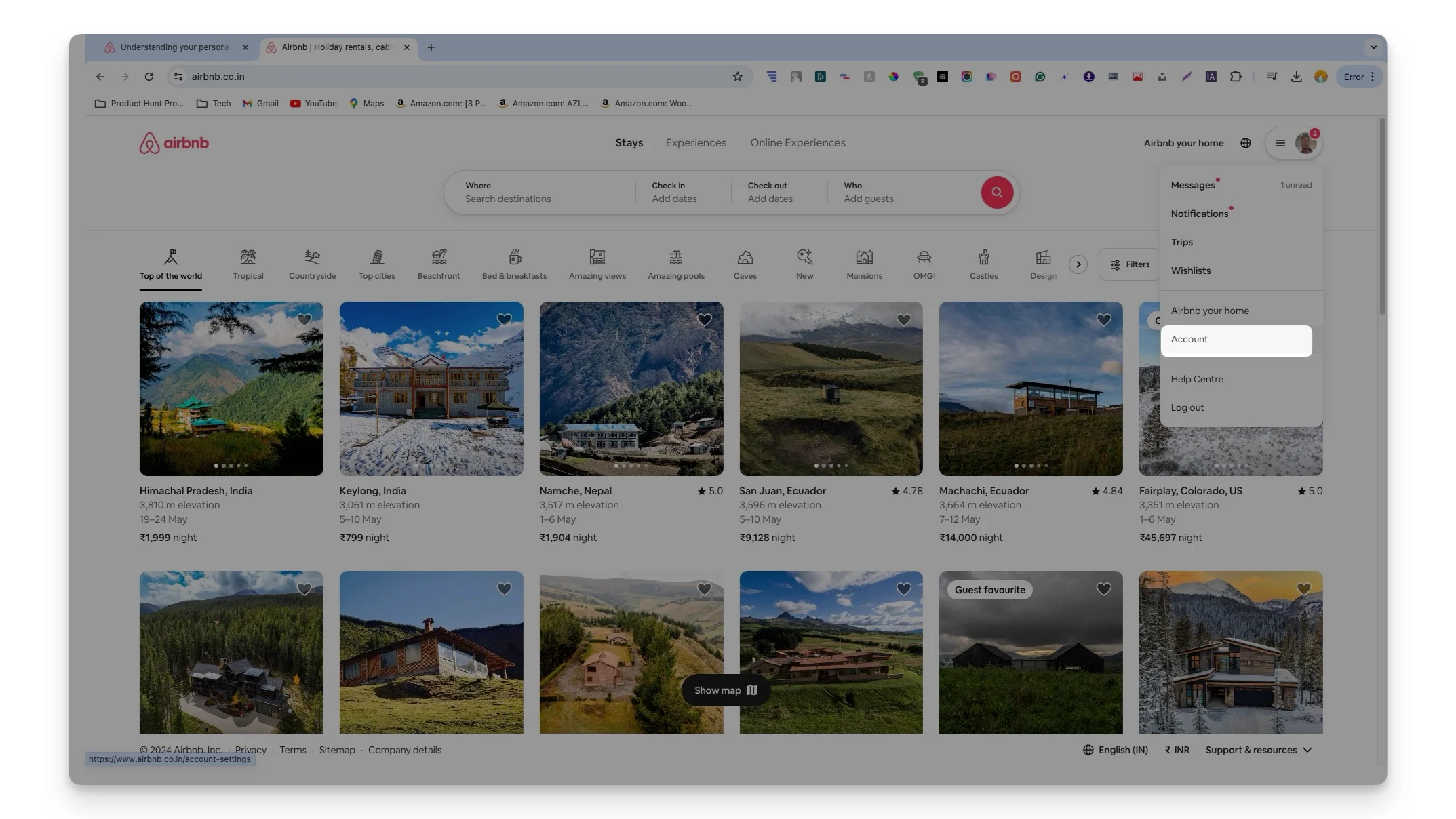Viewport: 1456px width, 819px height.
Task: Click the red search magnifier button
Action: click(997, 193)
